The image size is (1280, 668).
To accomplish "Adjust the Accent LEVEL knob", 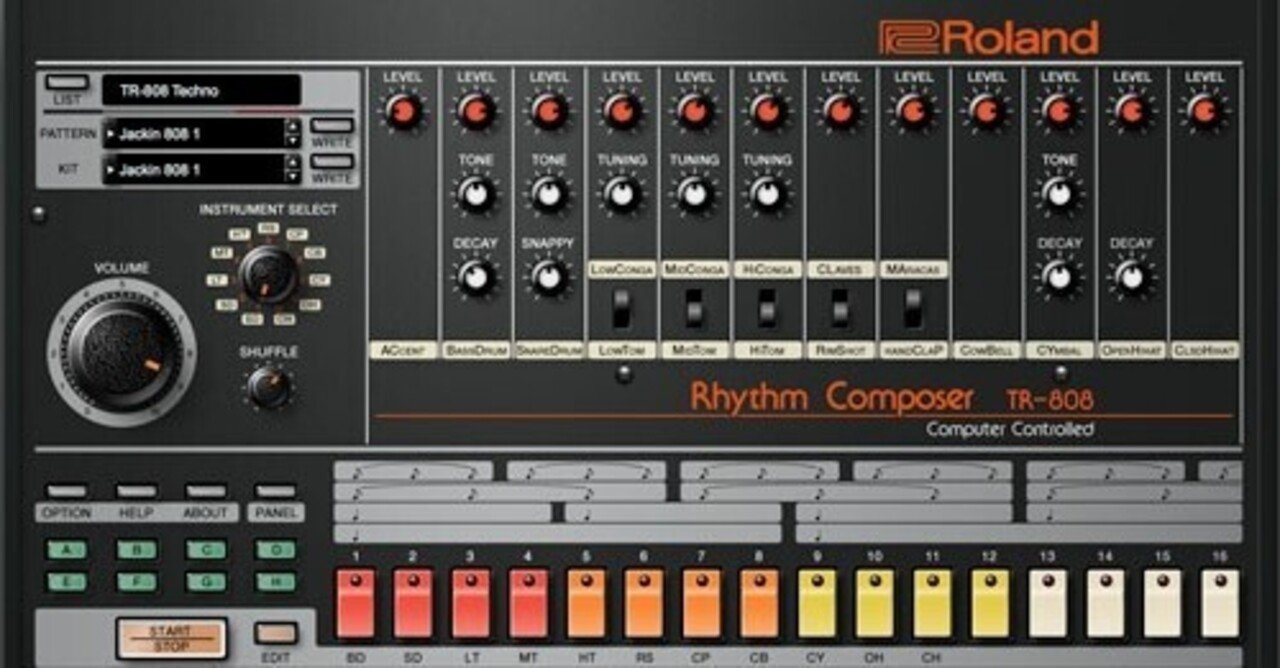I will pos(403,112).
